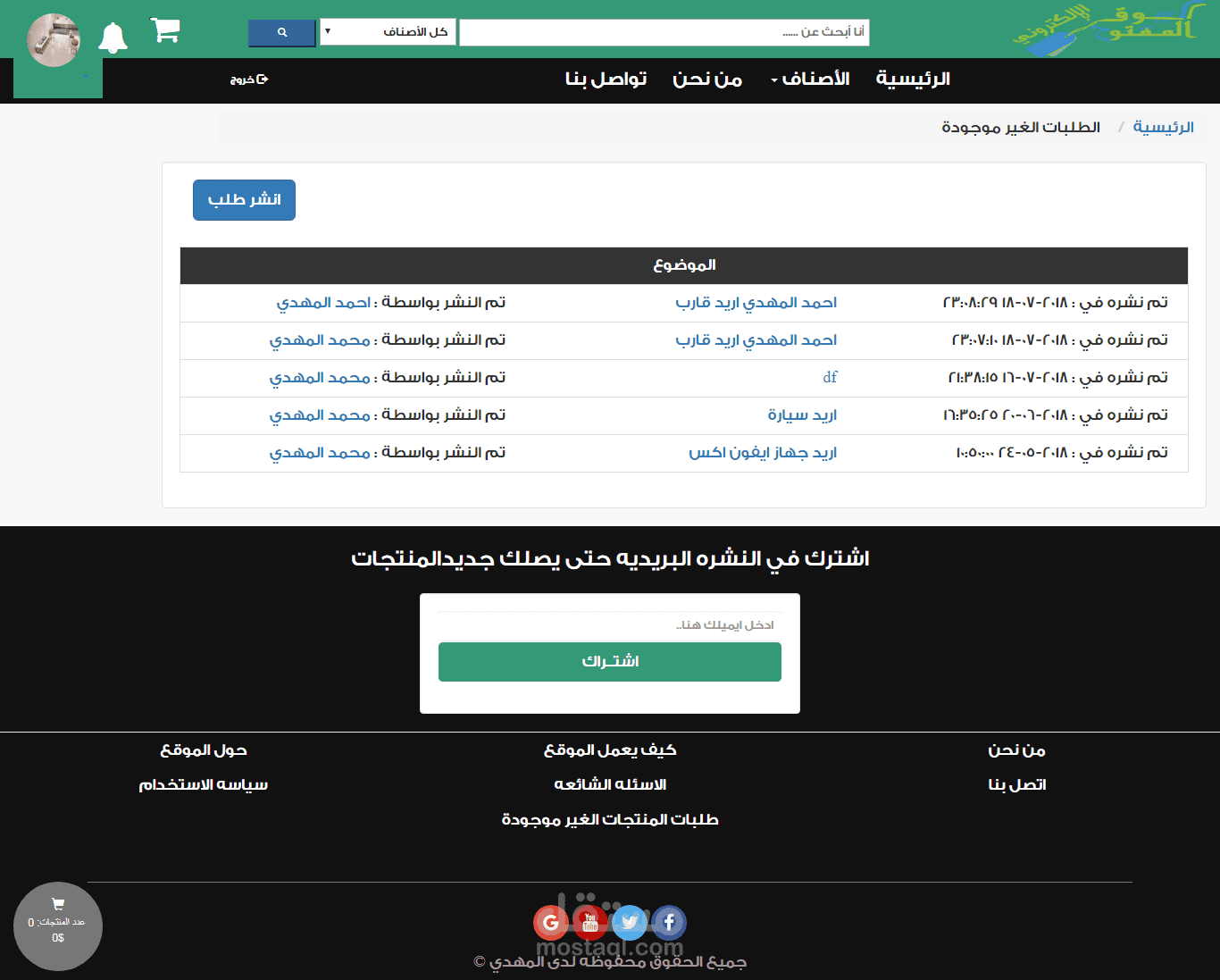Open the user profile avatar
The width and height of the screenshot is (1220, 980).
[x=54, y=40]
